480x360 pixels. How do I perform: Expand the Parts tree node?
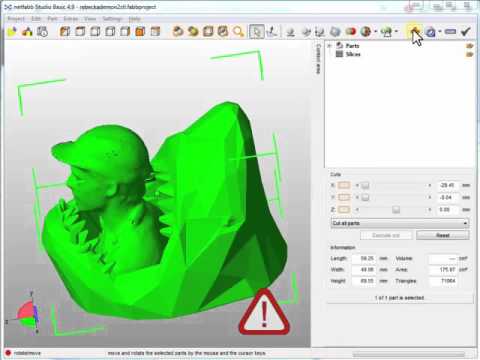point(330,46)
